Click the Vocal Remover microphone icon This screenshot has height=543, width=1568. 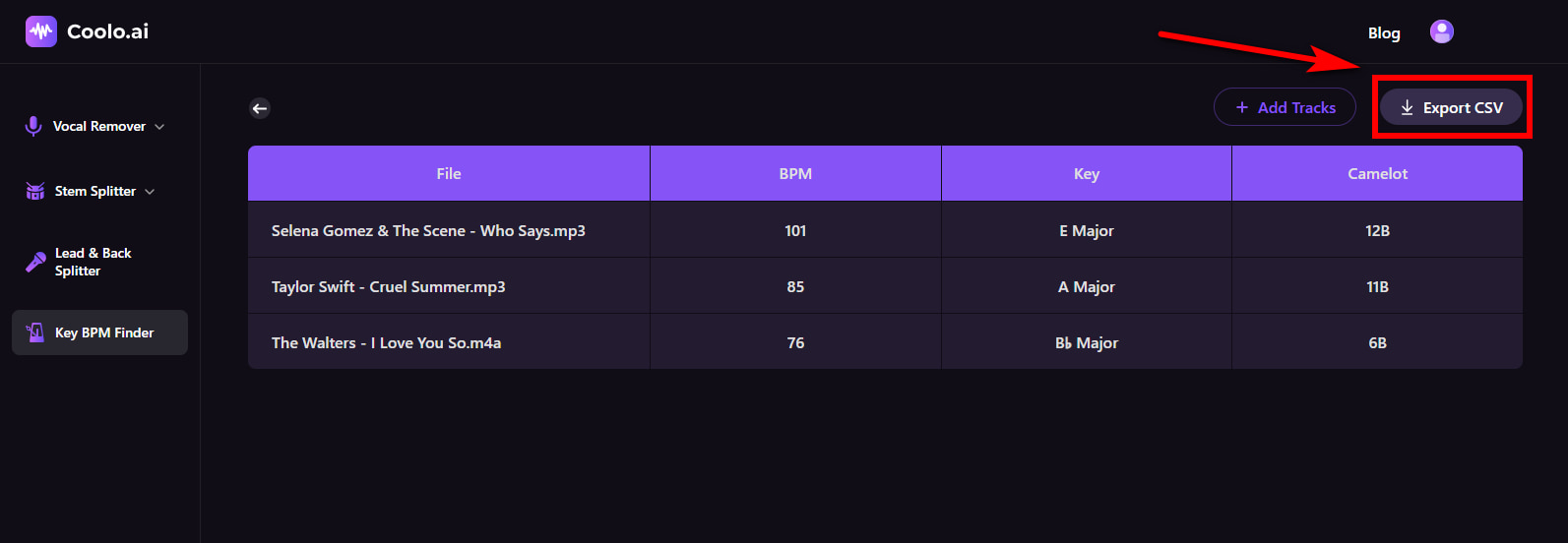pyautogui.click(x=33, y=126)
